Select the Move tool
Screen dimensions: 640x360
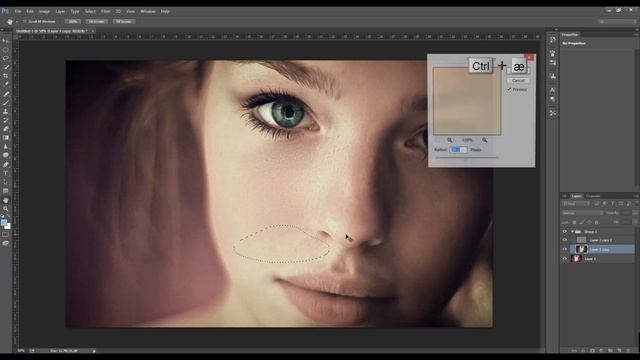(x=6, y=41)
